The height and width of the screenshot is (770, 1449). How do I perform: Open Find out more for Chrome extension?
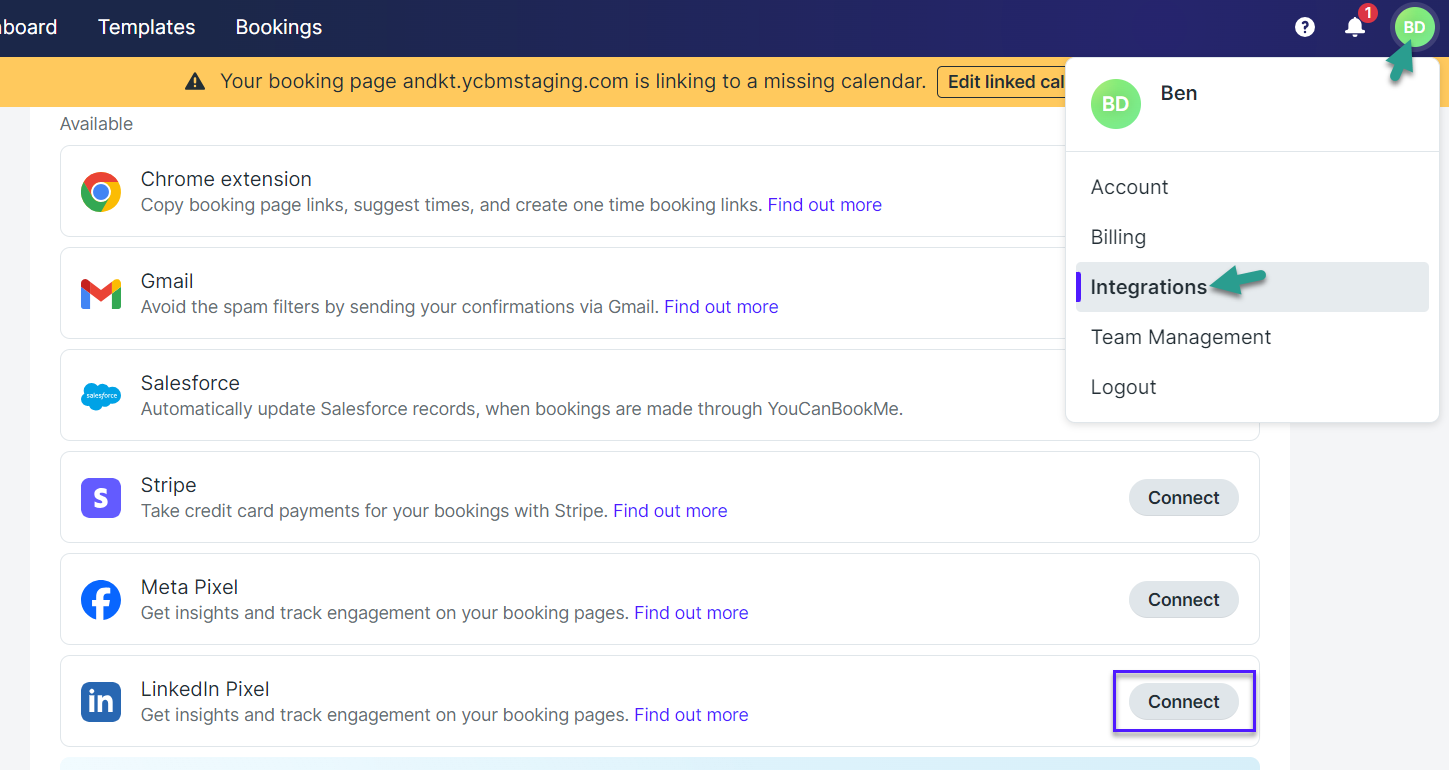825,205
